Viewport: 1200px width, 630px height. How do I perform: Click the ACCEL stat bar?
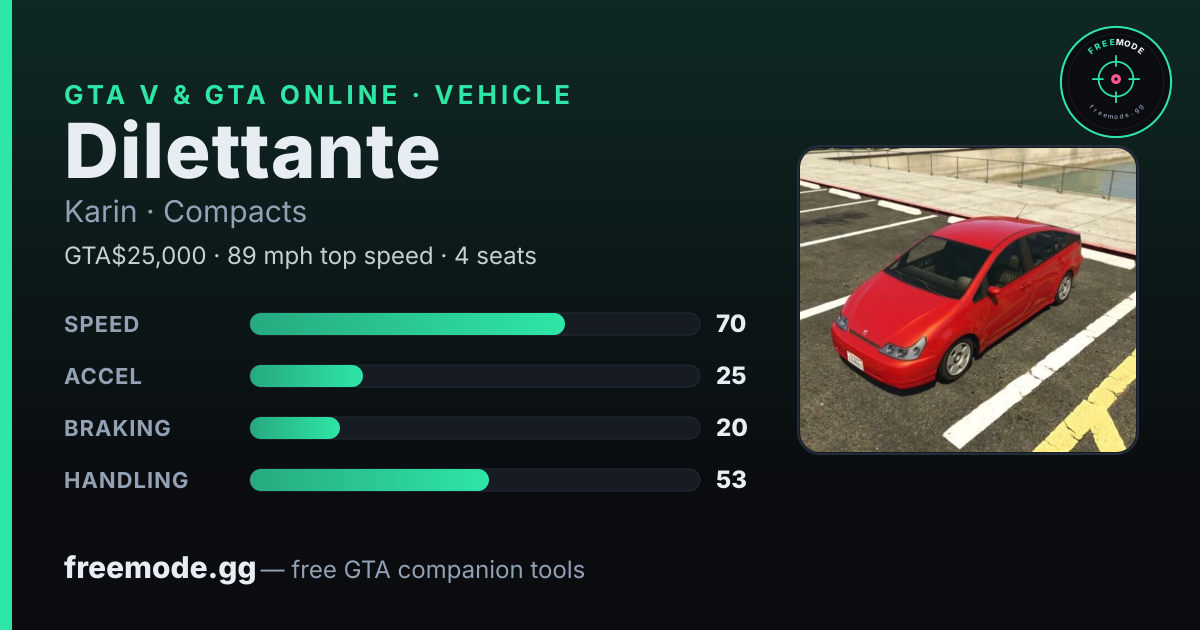[474, 376]
